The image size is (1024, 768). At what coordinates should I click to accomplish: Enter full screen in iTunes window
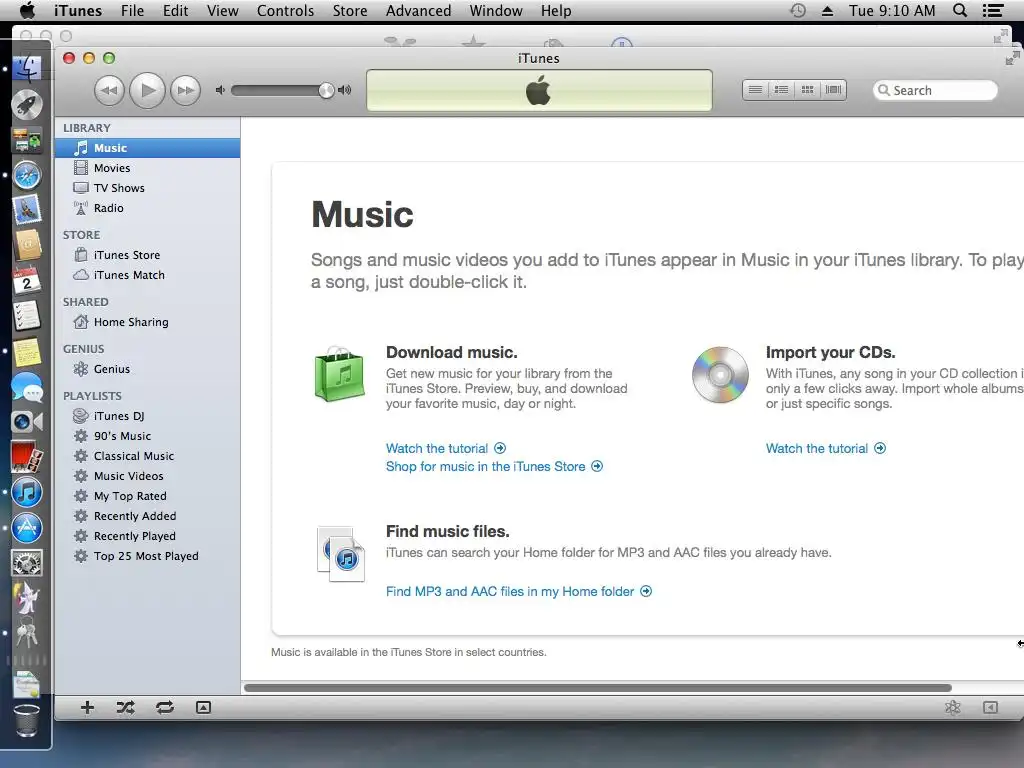pos(1012,59)
